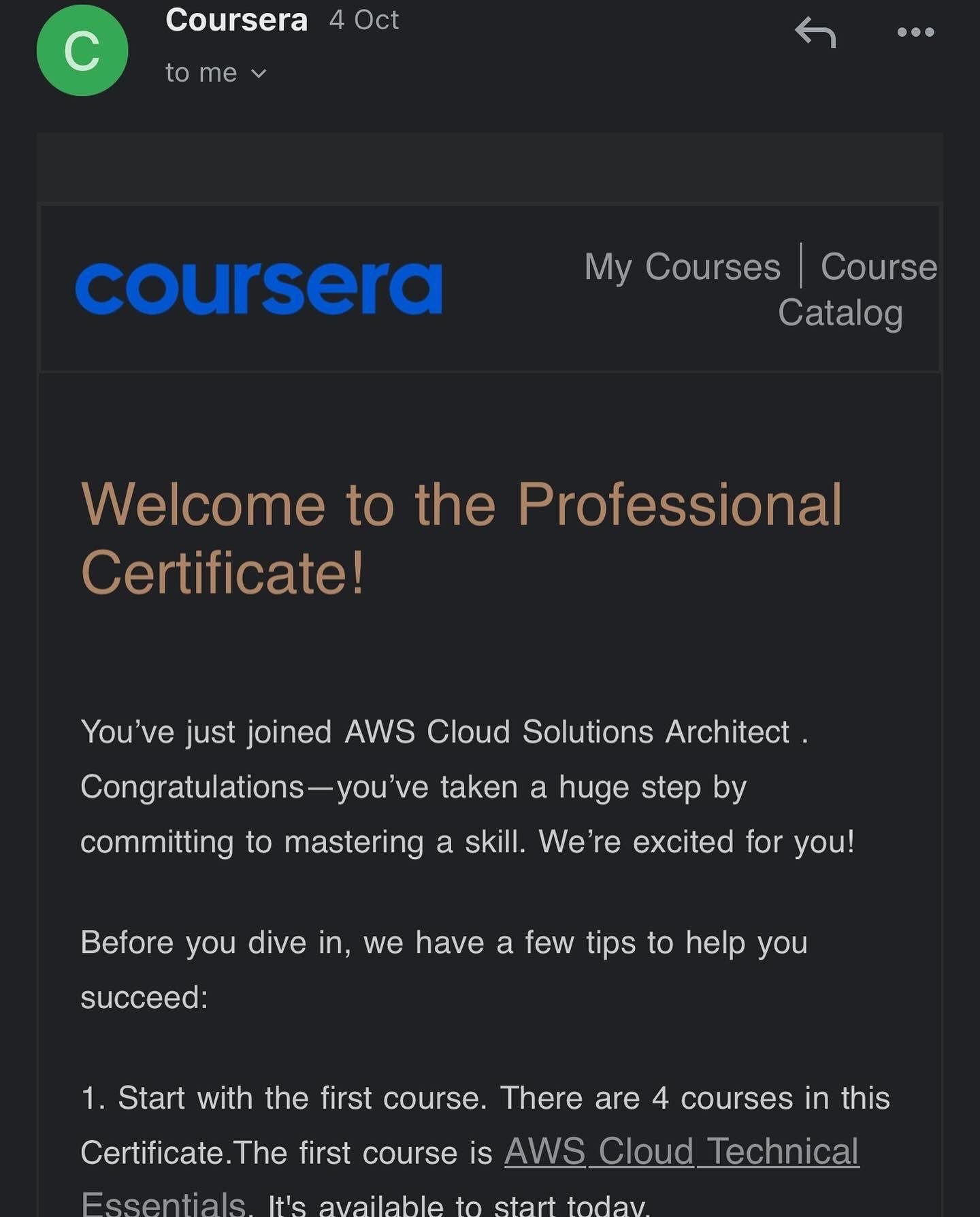
Task: Expand recipient details chevron beside 'to me'
Action: click(259, 74)
